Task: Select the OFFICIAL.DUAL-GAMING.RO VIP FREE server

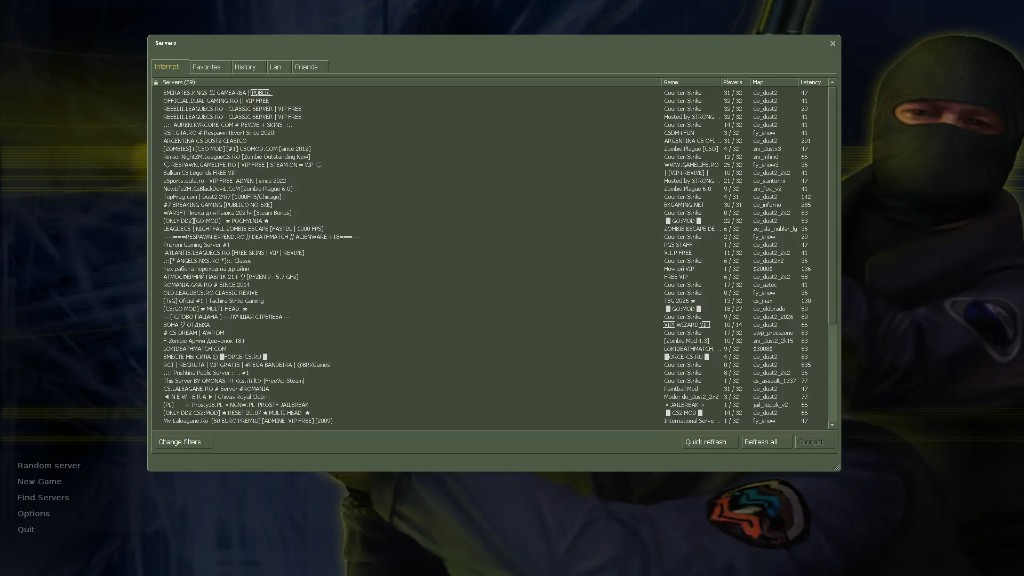Action: tap(490, 101)
